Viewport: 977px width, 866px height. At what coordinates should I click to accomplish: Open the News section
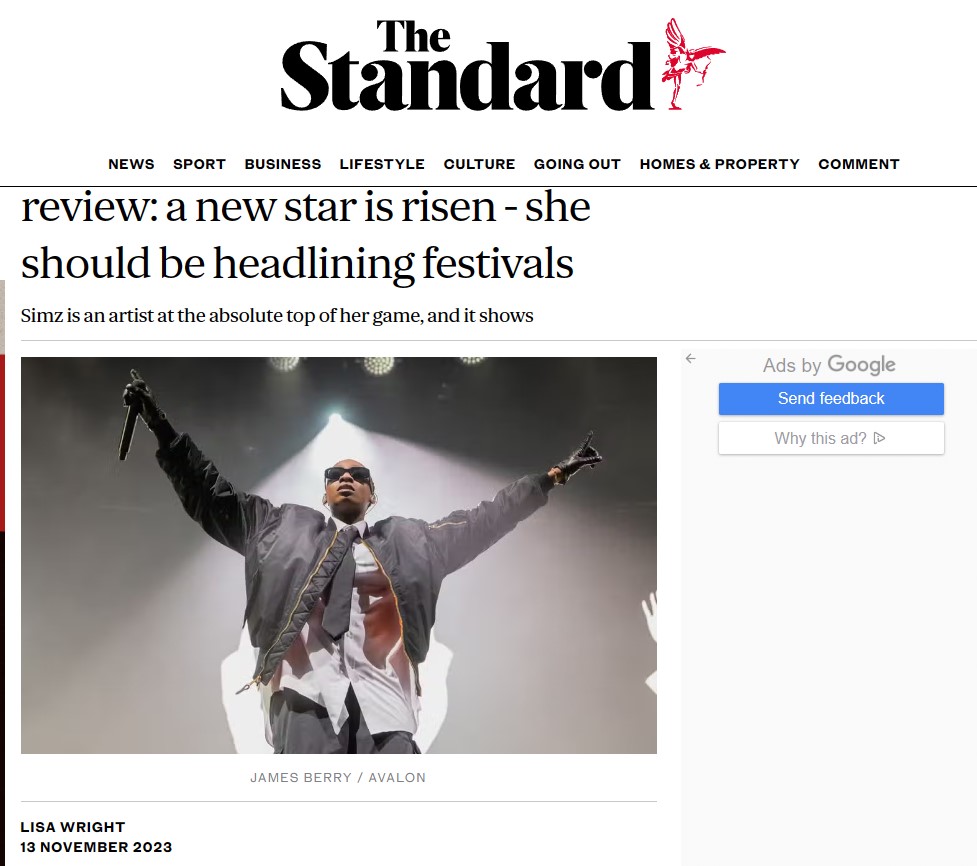click(131, 164)
